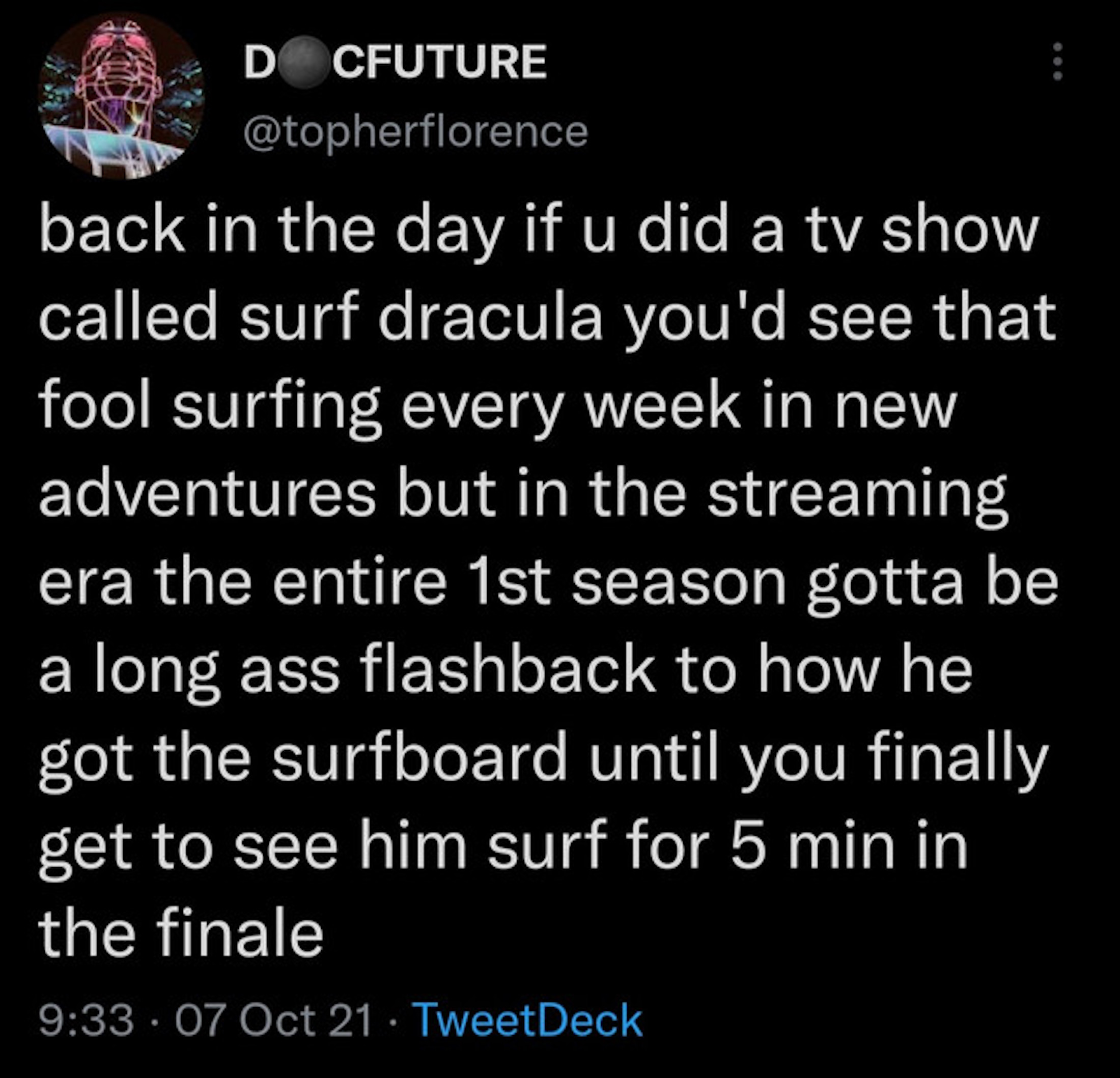Click the @topherflorence handle
Viewport: 1120px width, 1078px height.
pyautogui.click(x=415, y=131)
